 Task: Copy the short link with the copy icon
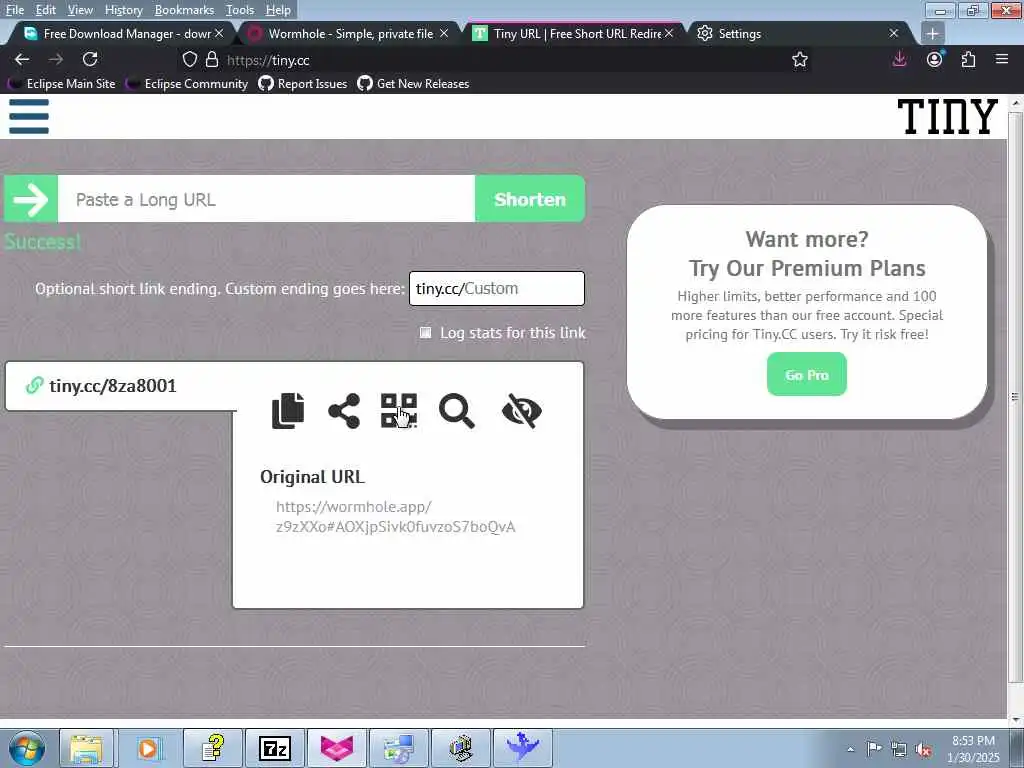pyautogui.click(x=288, y=411)
